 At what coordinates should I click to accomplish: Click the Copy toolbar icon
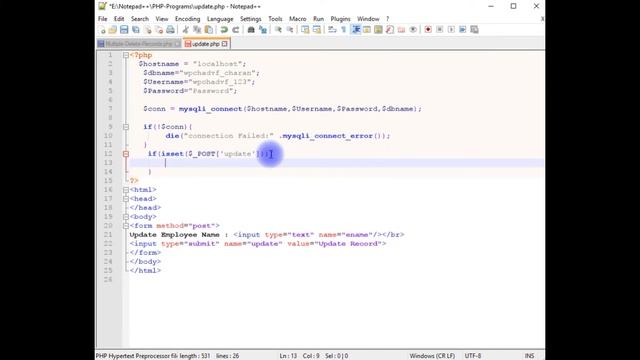tap(197, 30)
